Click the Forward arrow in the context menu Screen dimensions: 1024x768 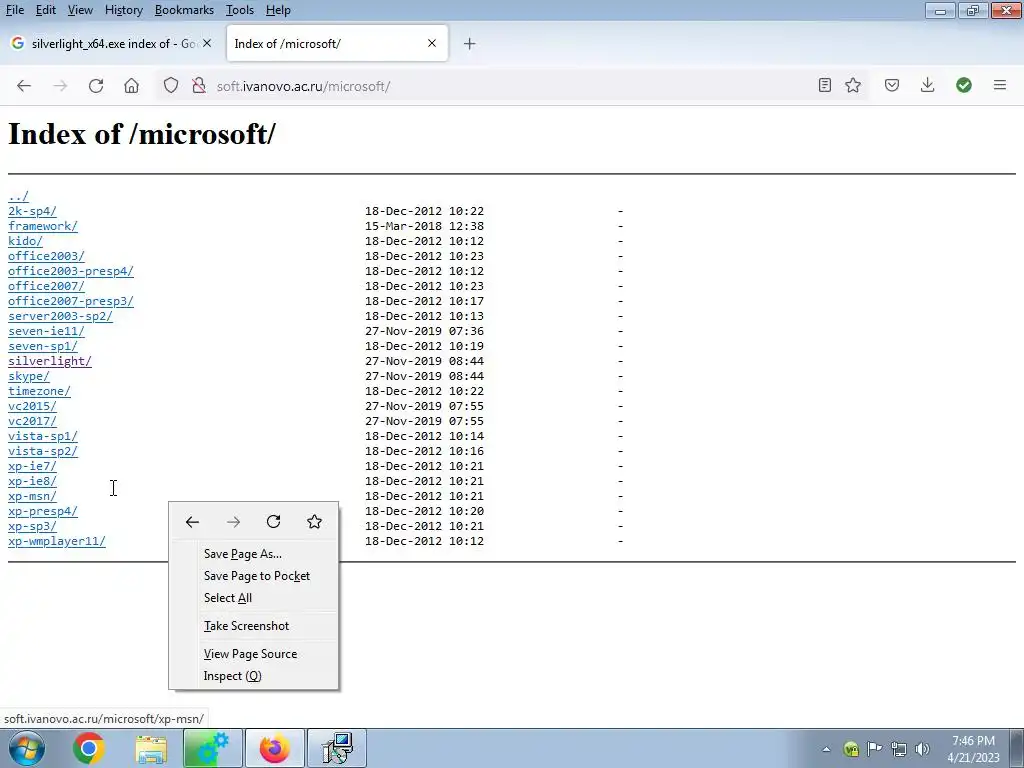pyautogui.click(x=233, y=522)
